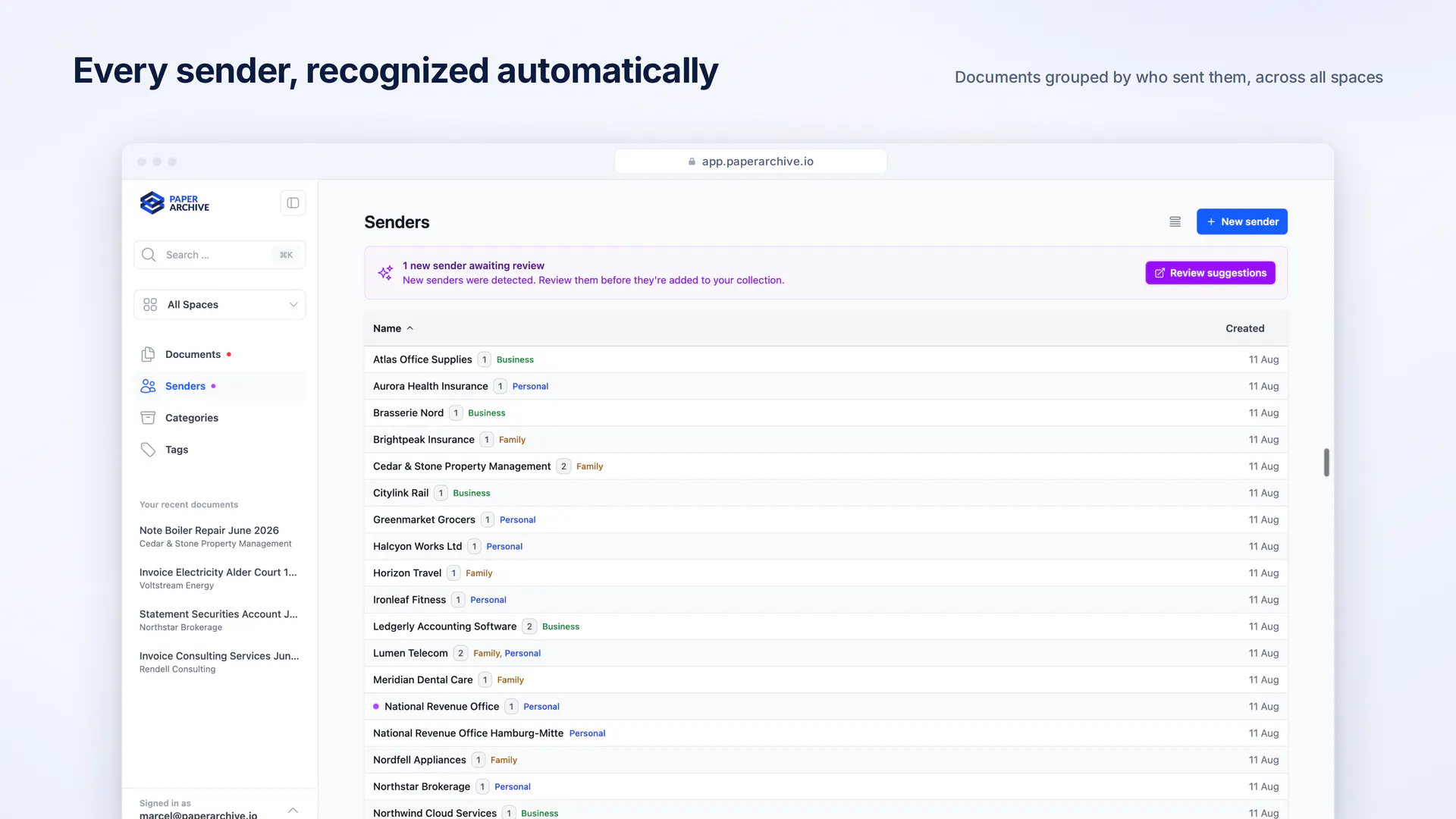Click the Personal tag on Lumen Telecom
This screenshot has height=819, width=1456.
(522, 653)
